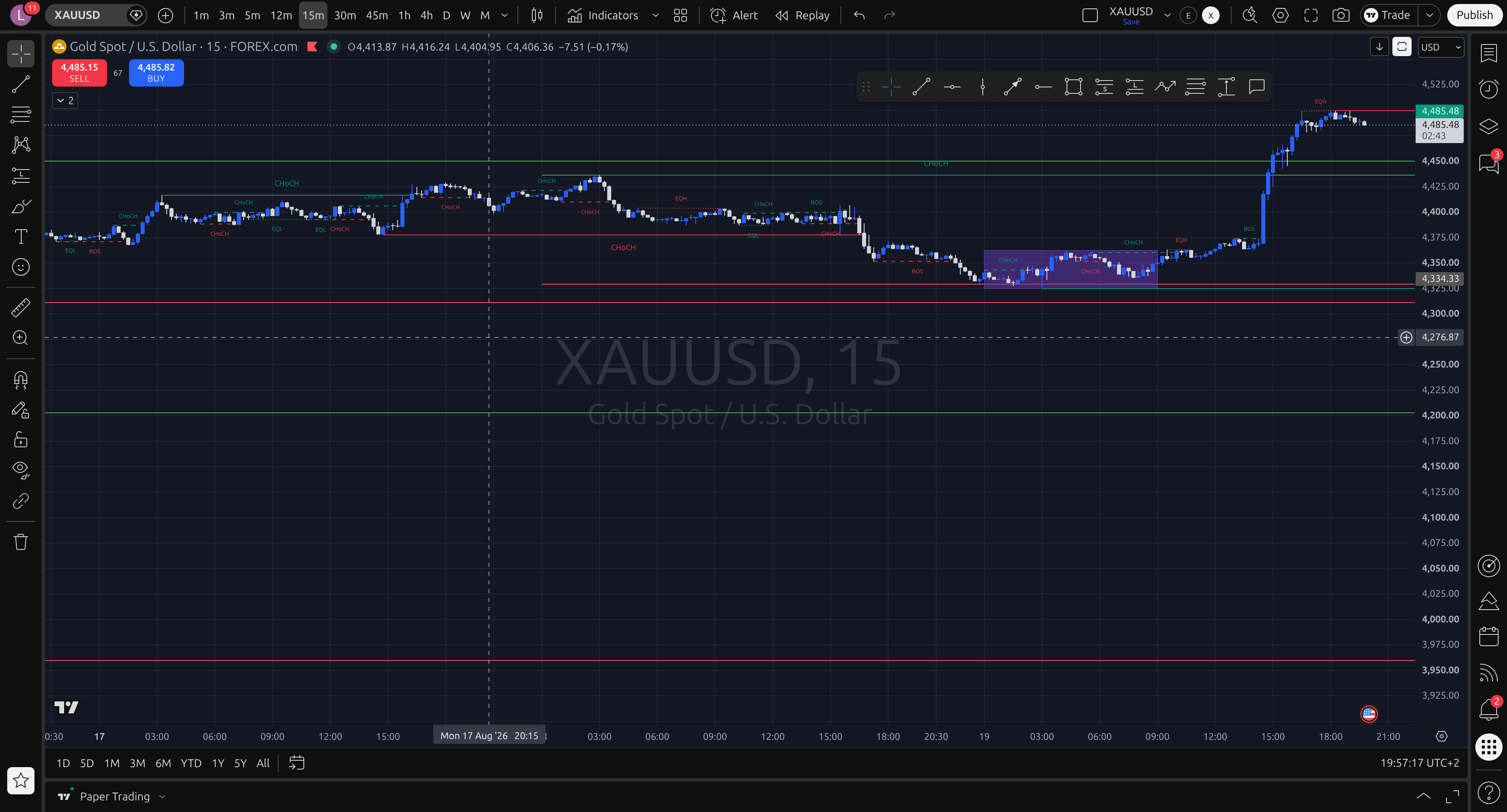
Task: Expand more timeframes dropdown chevron
Action: [504, 15]
